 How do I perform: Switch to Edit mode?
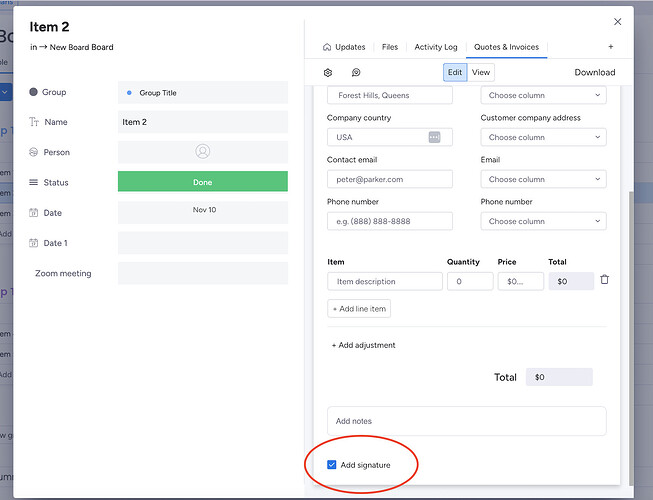(x=455, y=72)
